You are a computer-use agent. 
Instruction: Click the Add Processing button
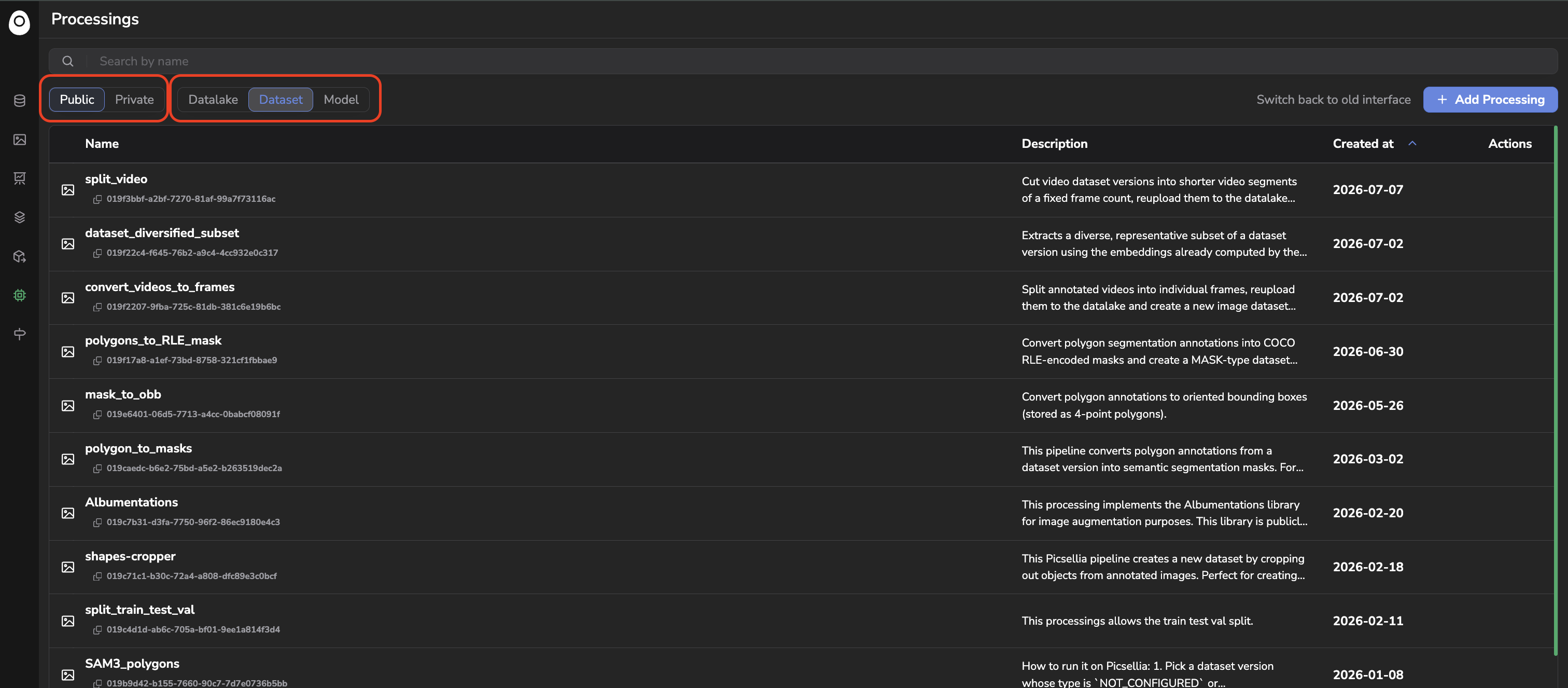pos(1490,99)
